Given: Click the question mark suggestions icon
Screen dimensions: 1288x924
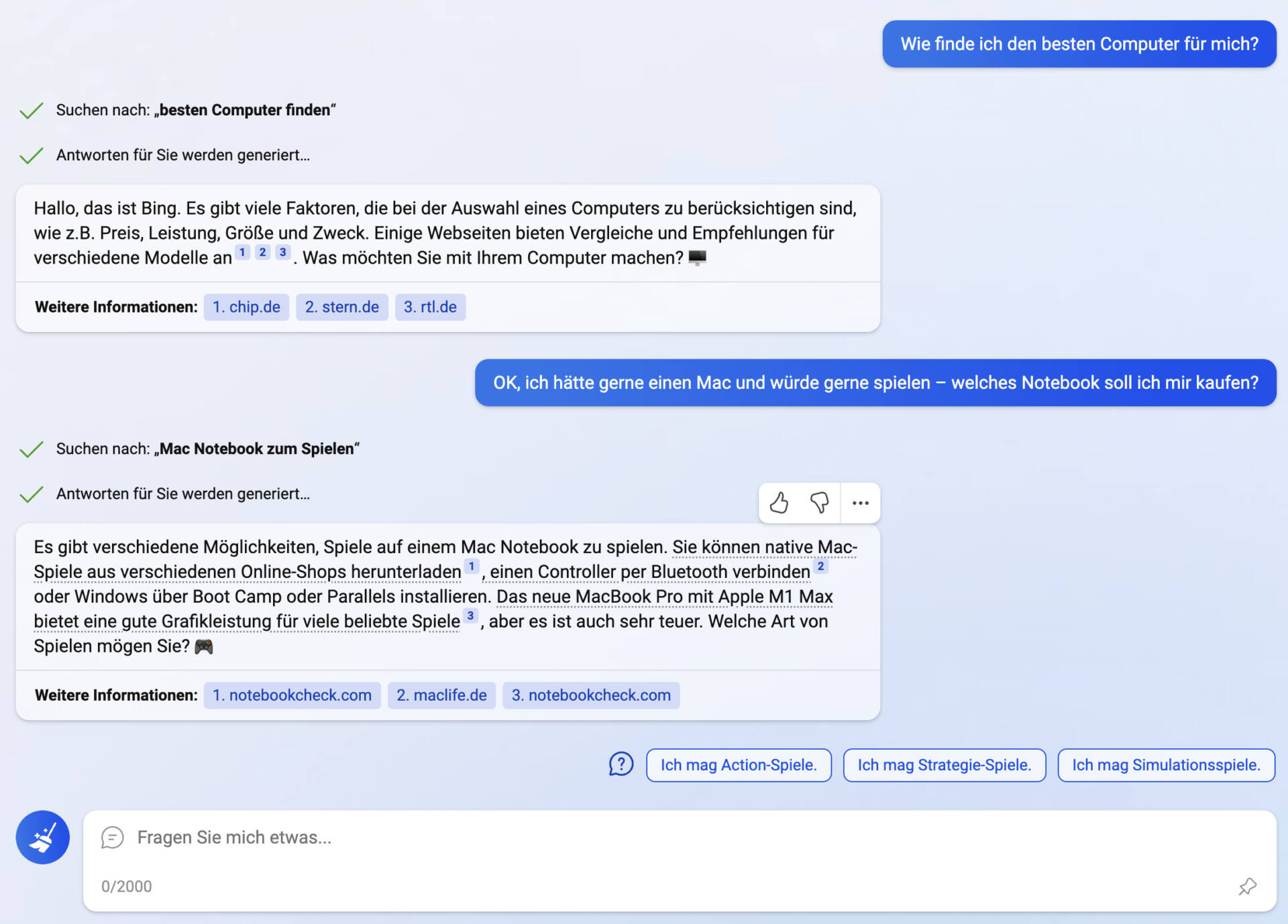Looking at the screenshot, I should point(621,764).
